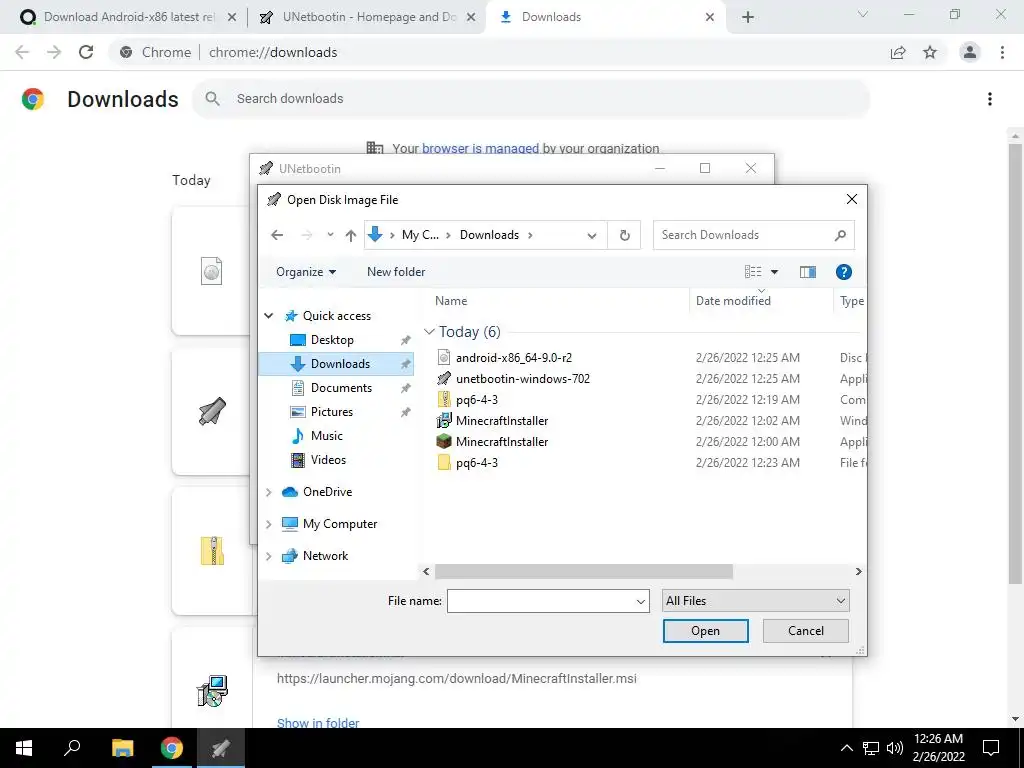The image size is (1024, 768).
Task: Open Desktop in Quick access
Action: point(332,340)
